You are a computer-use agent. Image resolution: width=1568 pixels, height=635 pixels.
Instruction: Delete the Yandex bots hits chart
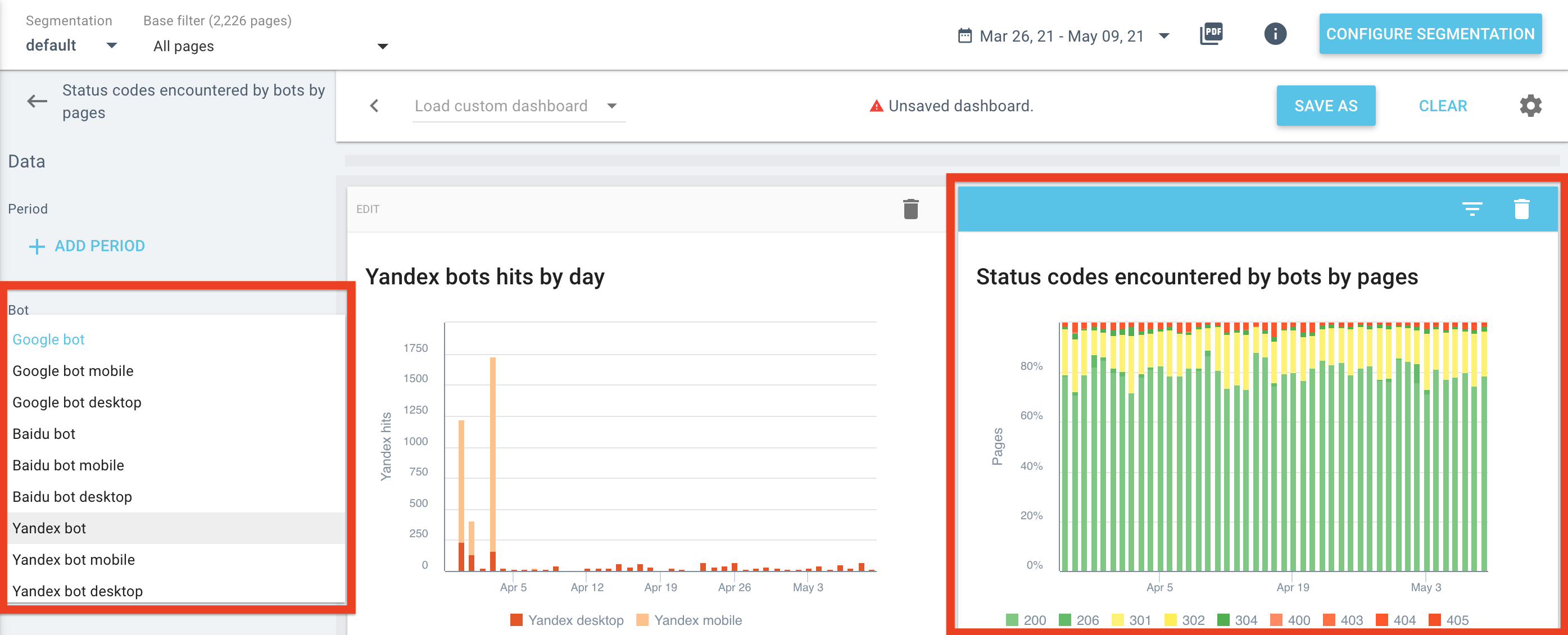point(910,209)
